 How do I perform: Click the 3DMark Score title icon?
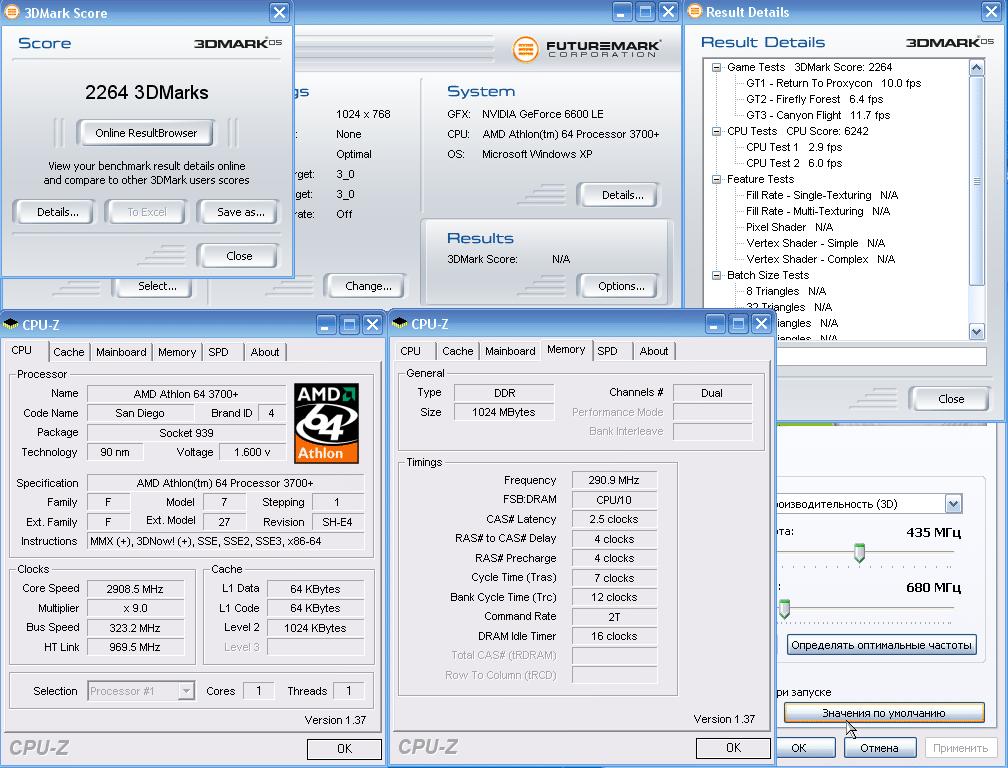11,12
